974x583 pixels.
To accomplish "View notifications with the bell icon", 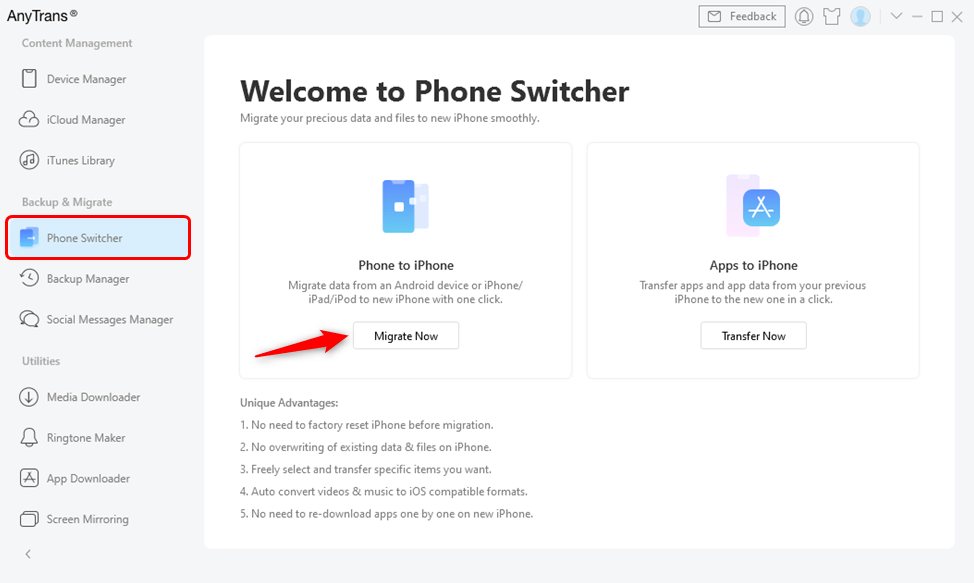I will click(804, 16).
